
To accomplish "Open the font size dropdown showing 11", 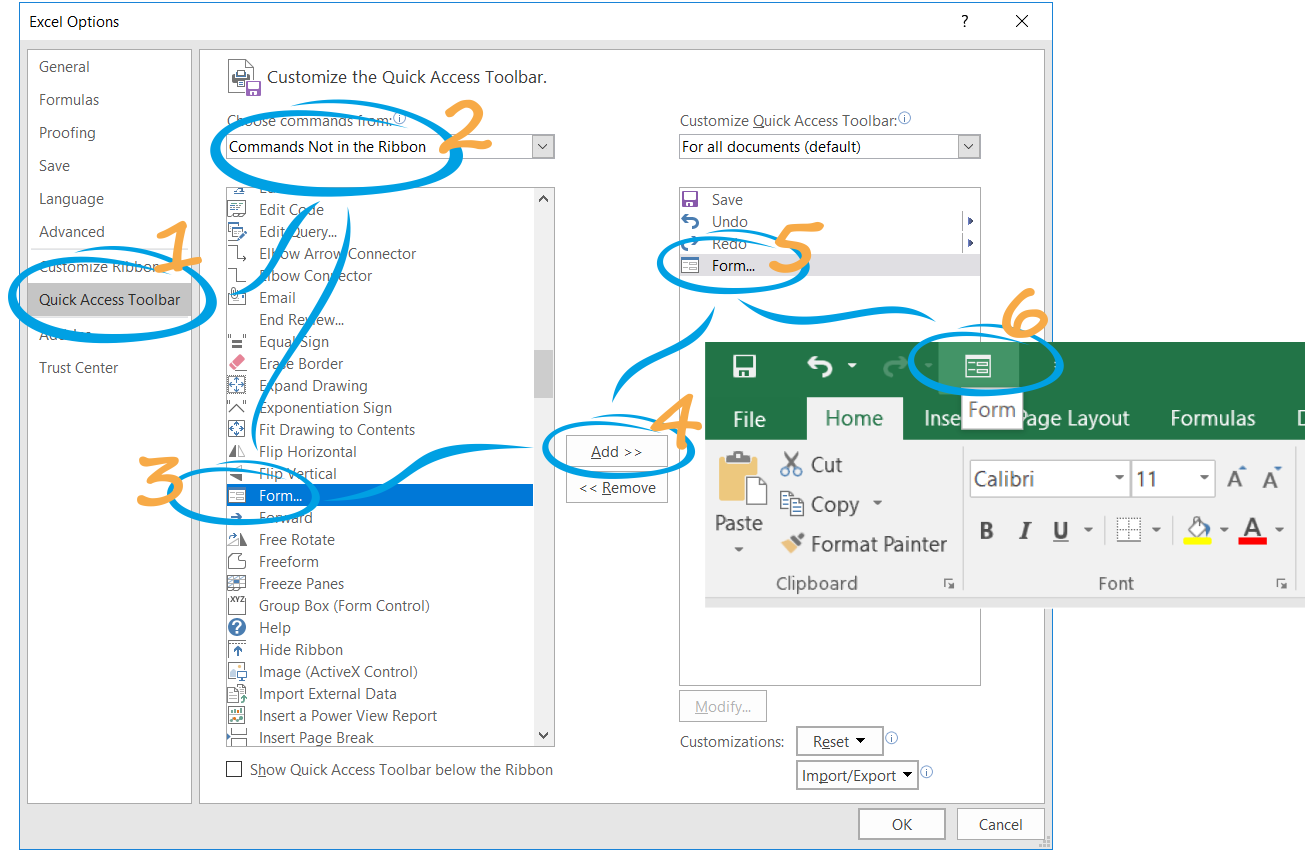I will [x=1205, y=478].
